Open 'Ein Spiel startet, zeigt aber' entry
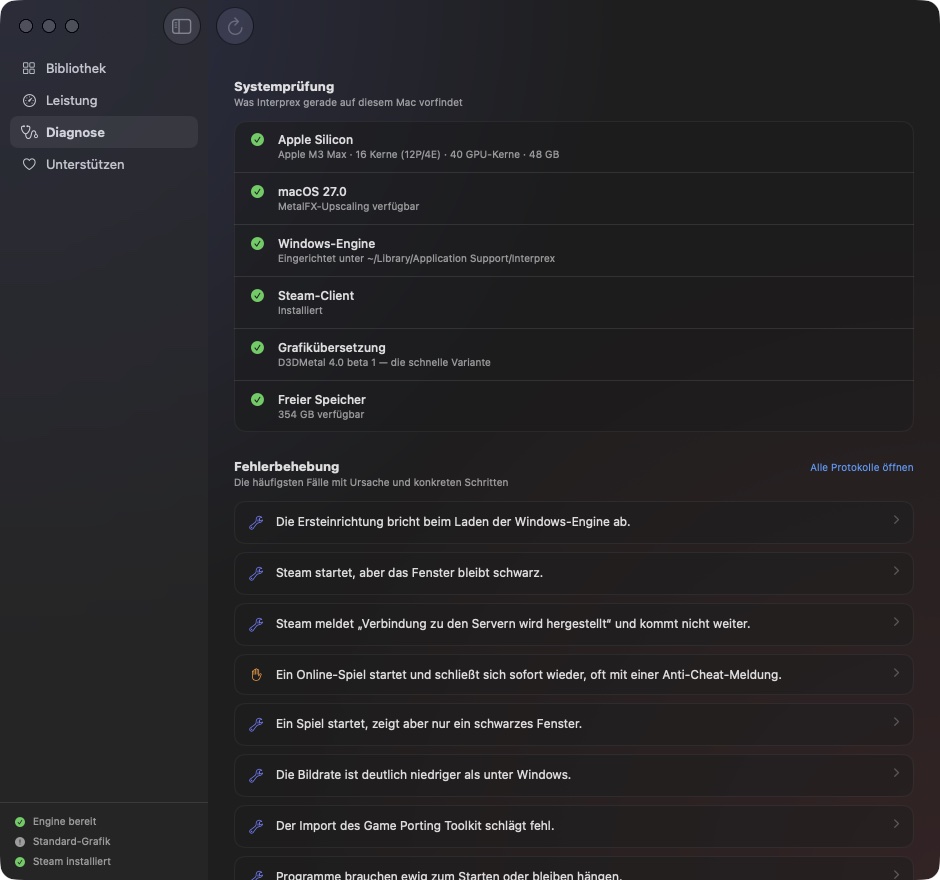Screen dimensions: 940x880 [x=573, y=725]
